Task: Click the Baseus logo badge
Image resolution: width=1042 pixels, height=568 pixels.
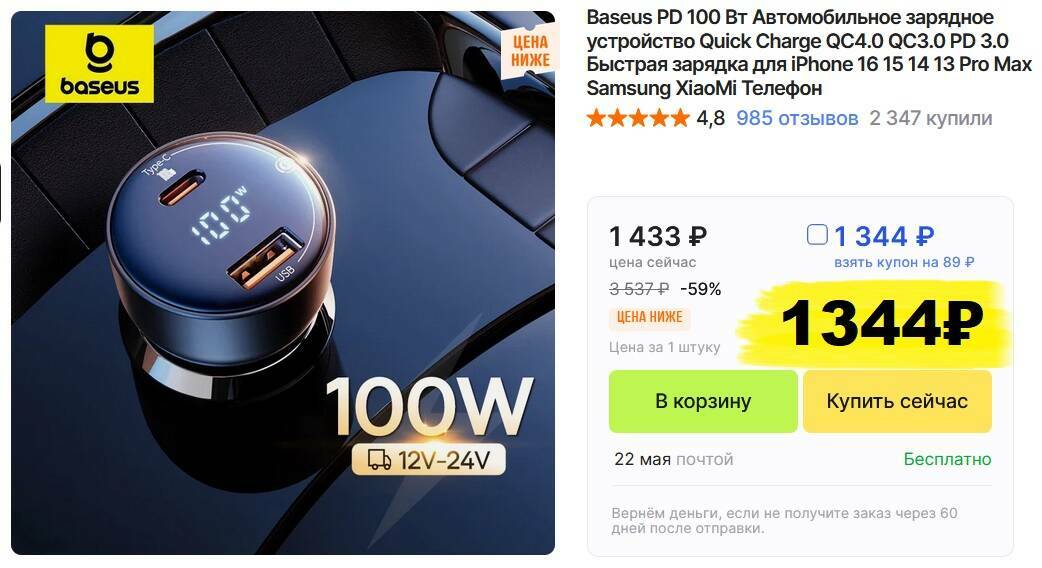Action: [99, 64]
